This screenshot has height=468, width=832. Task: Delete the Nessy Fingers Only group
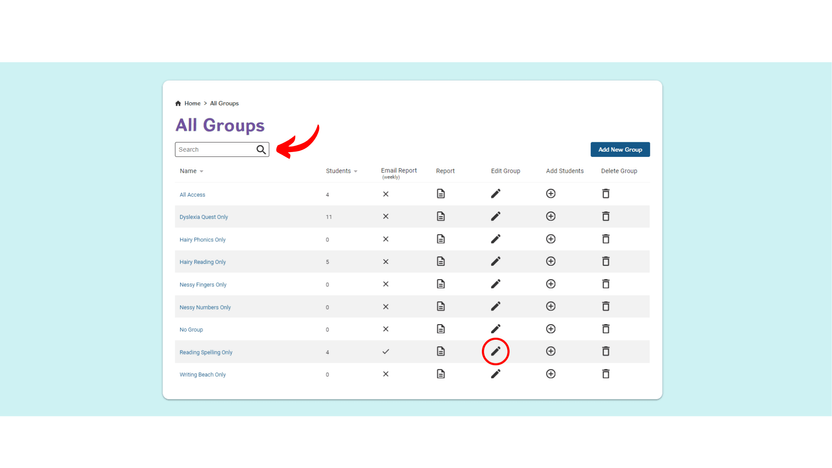point(606,284)
